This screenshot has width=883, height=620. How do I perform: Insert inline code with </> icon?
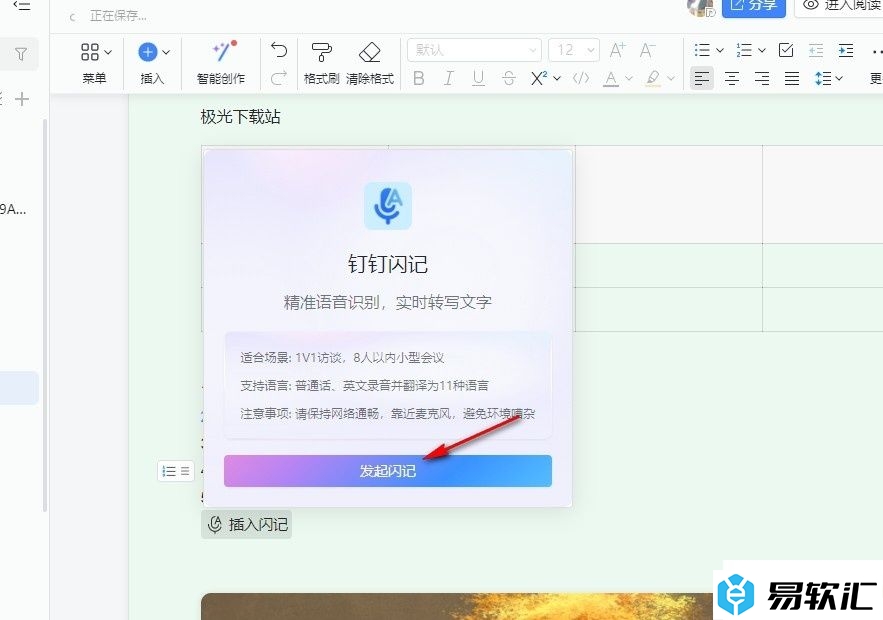[x=581, y=78]
